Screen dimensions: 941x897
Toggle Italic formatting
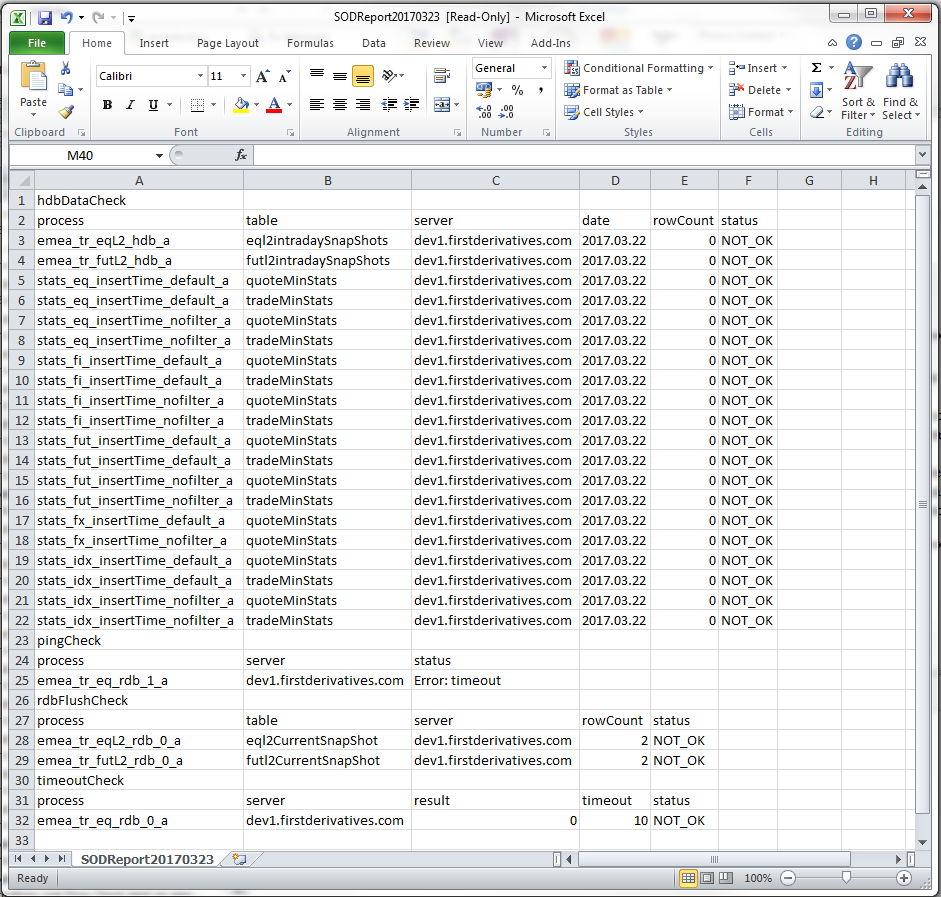coord(130,105)
